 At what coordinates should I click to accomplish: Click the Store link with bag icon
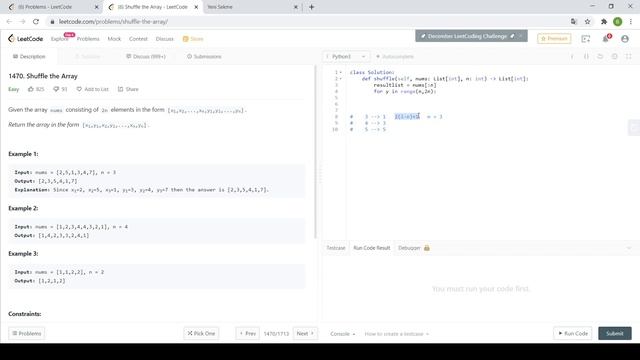click(193, 39)
